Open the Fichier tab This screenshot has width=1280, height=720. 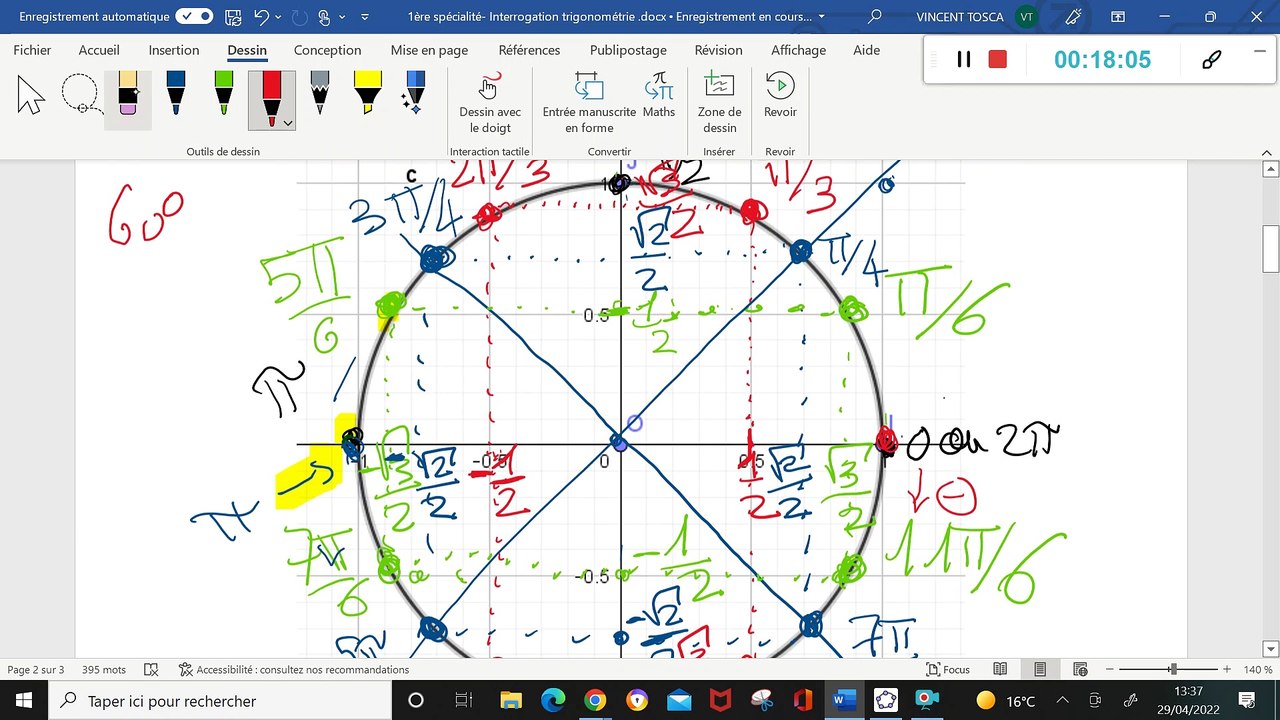point(32,50)
